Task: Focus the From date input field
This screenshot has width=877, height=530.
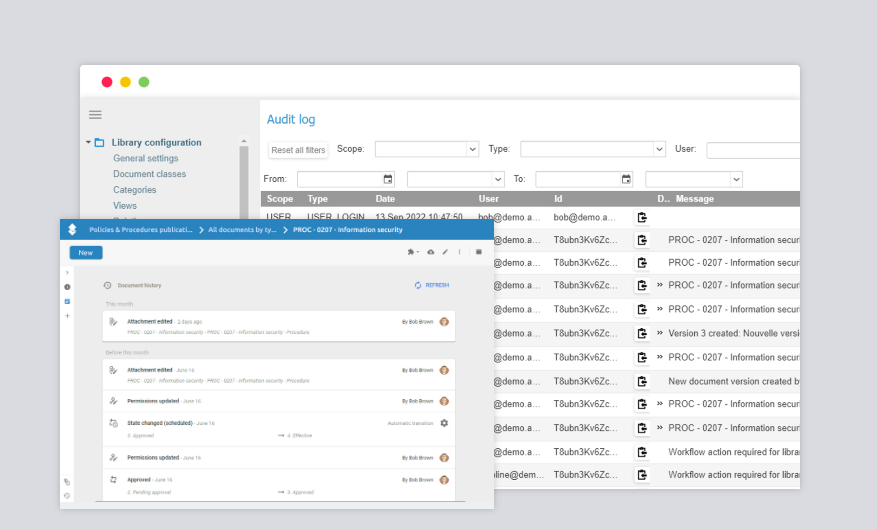Action: coord(340,179)
